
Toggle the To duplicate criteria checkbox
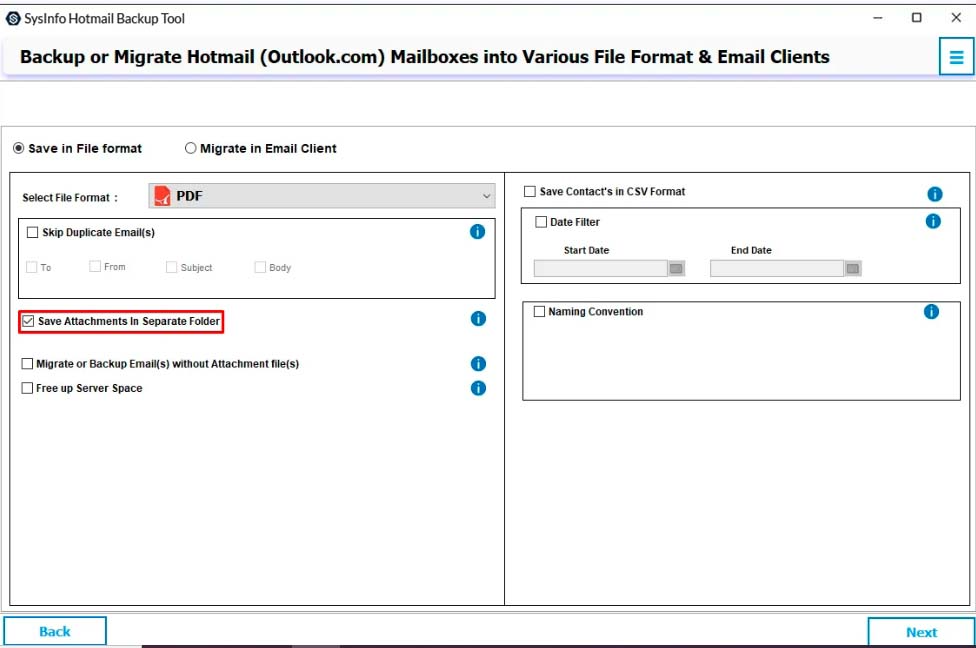point(32,267)
